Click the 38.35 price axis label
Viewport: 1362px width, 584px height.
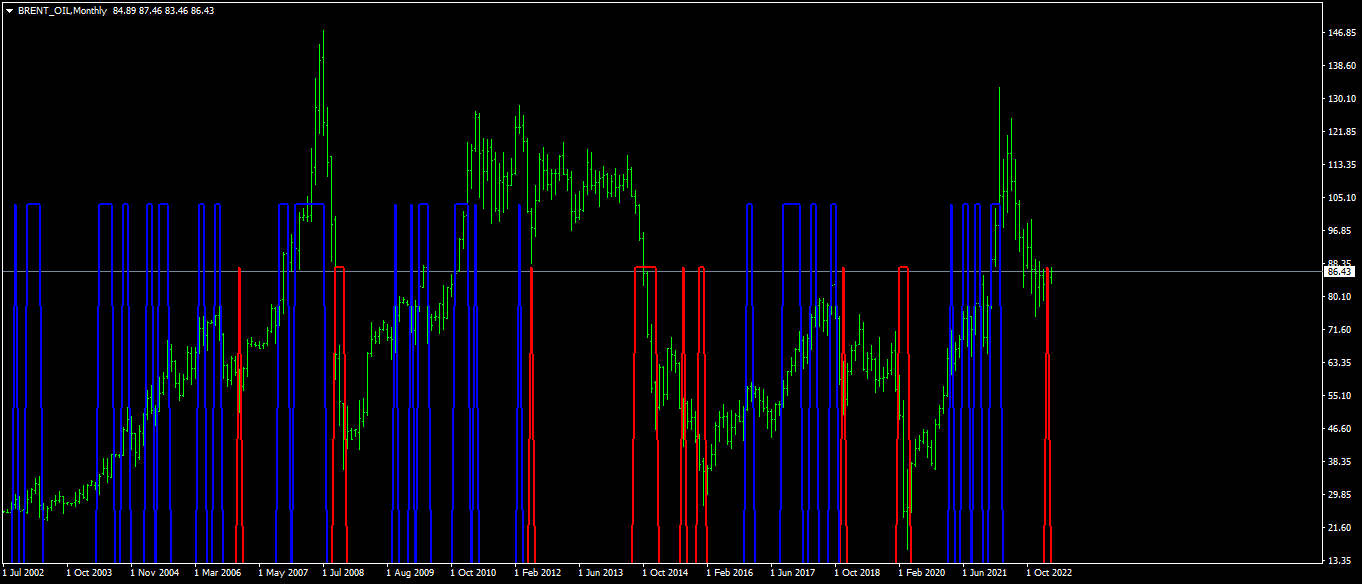(x=1339, y=462)
